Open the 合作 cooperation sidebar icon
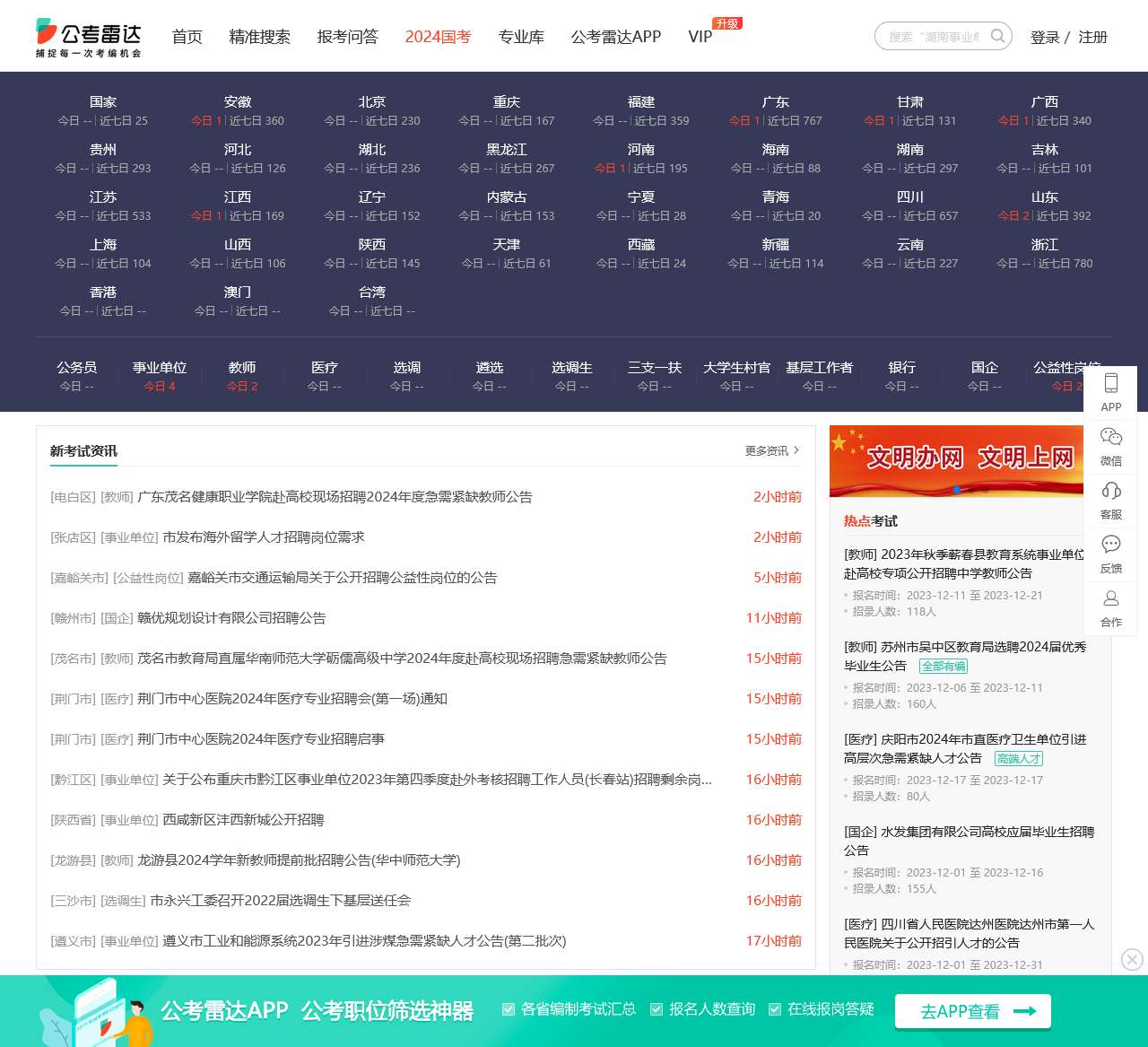The width and height of the screenshot is (1148, 1047). click(x=1111, y=606)
